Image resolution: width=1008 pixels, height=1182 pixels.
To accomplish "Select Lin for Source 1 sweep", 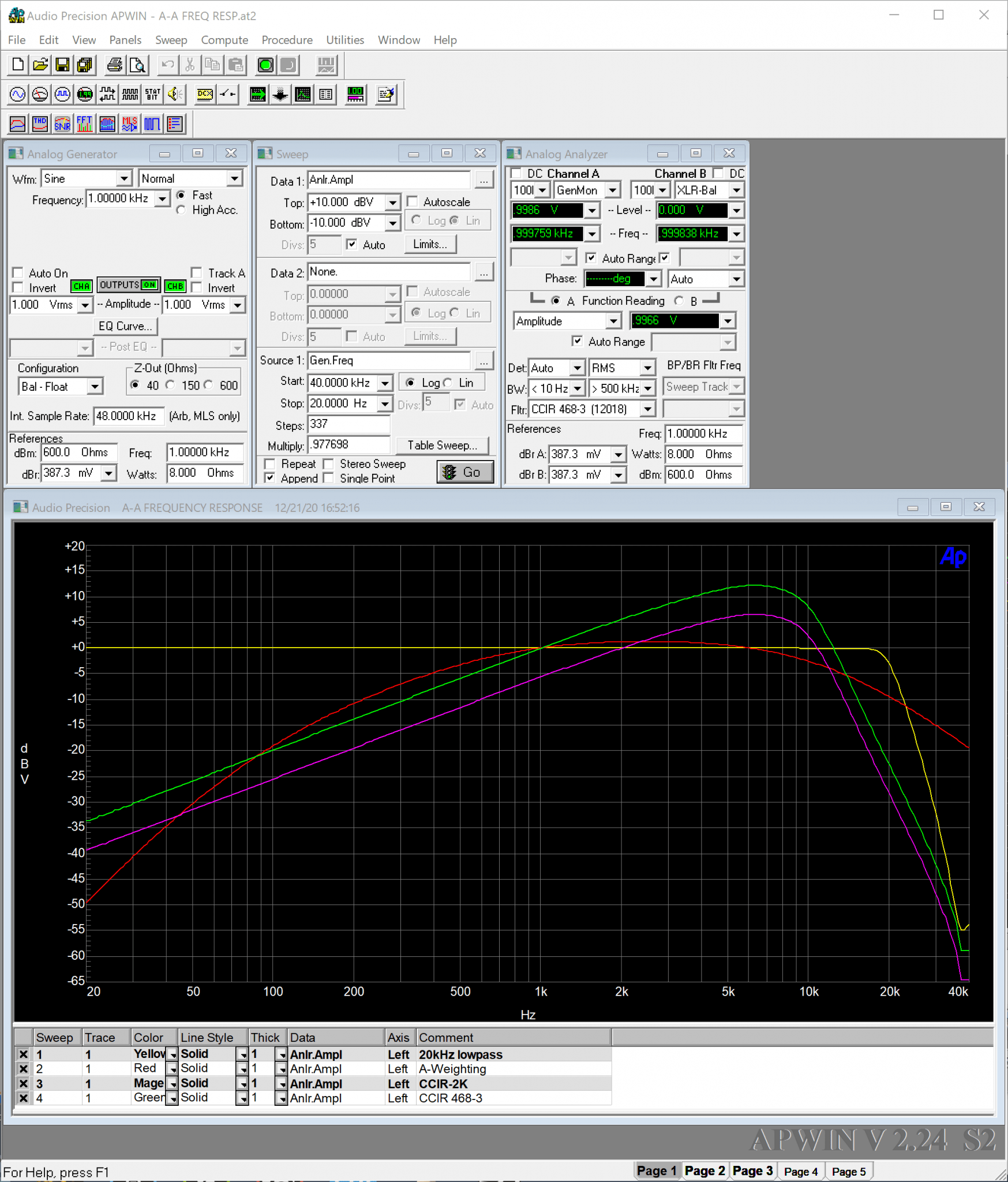I will (x=448, y=383).
